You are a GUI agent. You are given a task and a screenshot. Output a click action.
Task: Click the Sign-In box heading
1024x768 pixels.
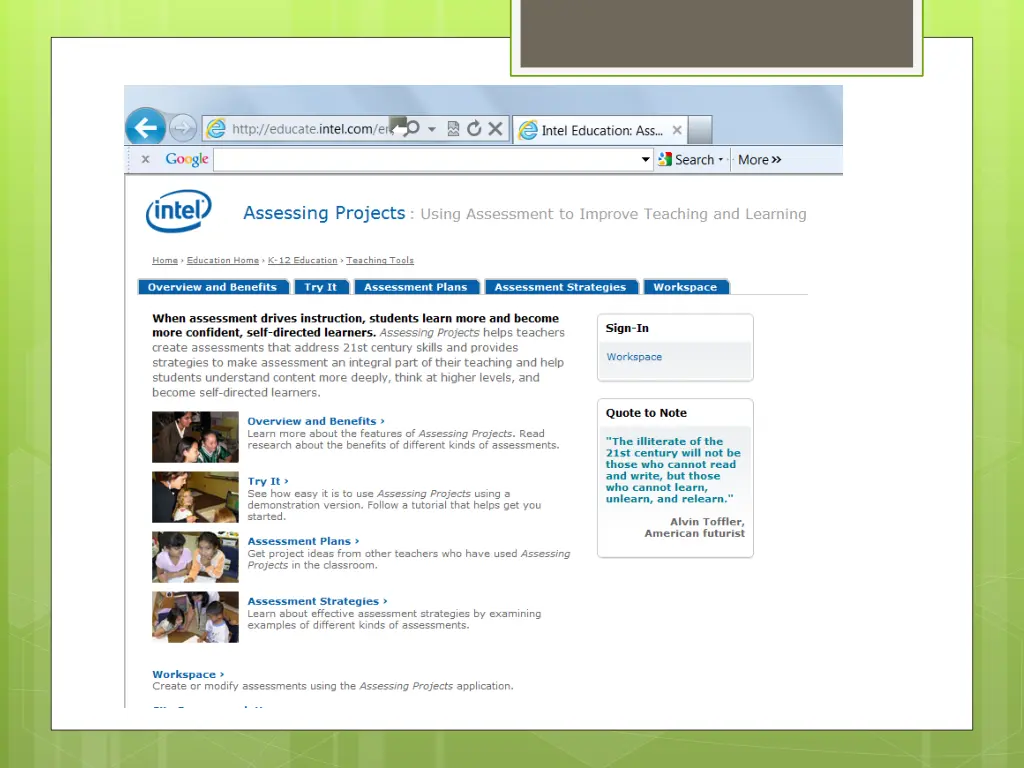(x=627, y=328)
